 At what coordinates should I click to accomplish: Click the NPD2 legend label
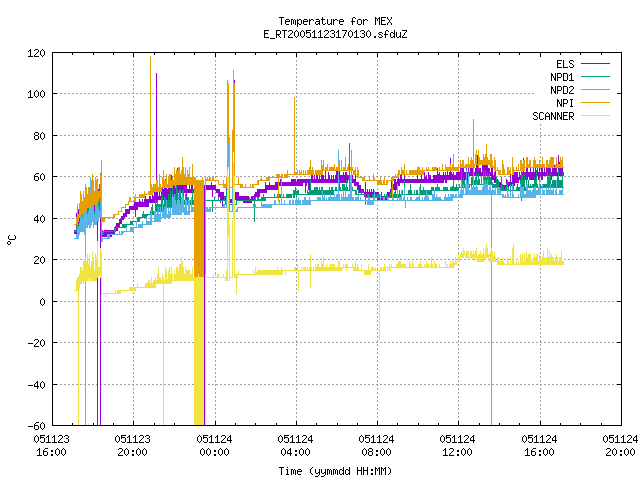point(562,90)
